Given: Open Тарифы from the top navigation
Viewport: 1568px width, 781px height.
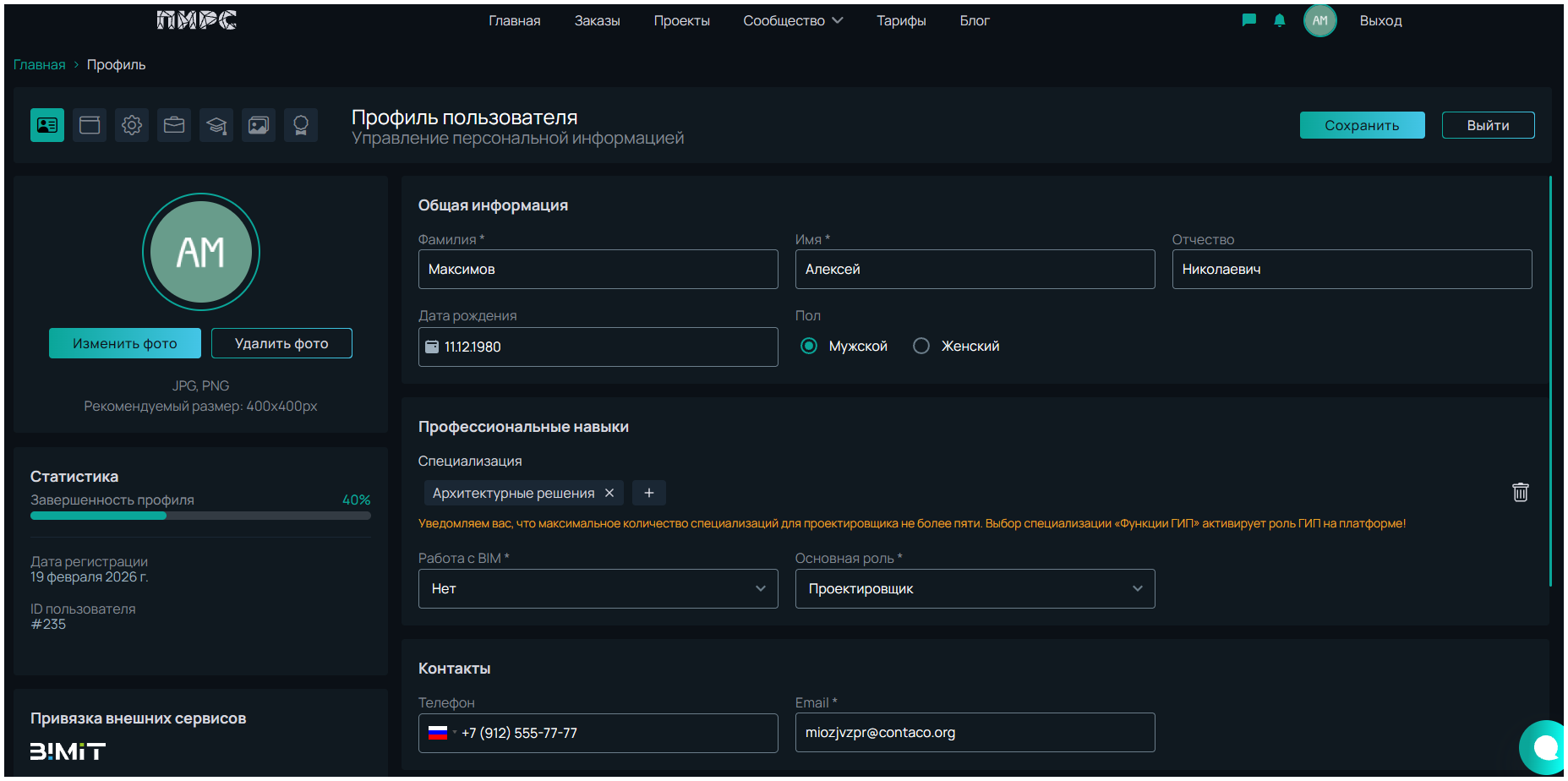Looking at the screenshot, I should point(900,20).
